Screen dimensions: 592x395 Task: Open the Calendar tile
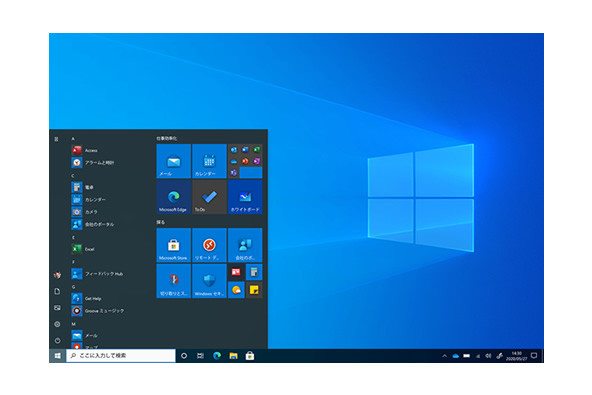click(x=209, y=161)
